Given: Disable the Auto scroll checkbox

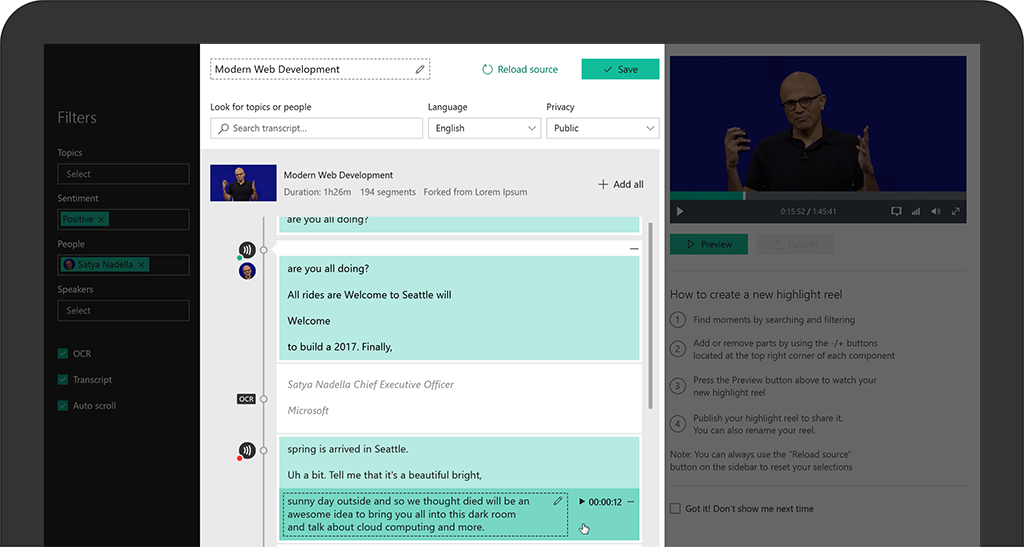Looking at the screenshot, I should [x=63, y=406].
